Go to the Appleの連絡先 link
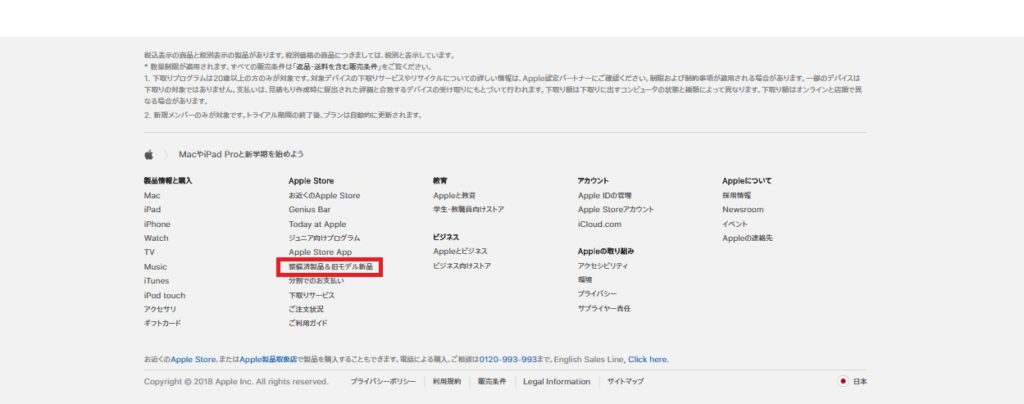The height and width of the screenshot is (404, 1024). click(748, 238)
